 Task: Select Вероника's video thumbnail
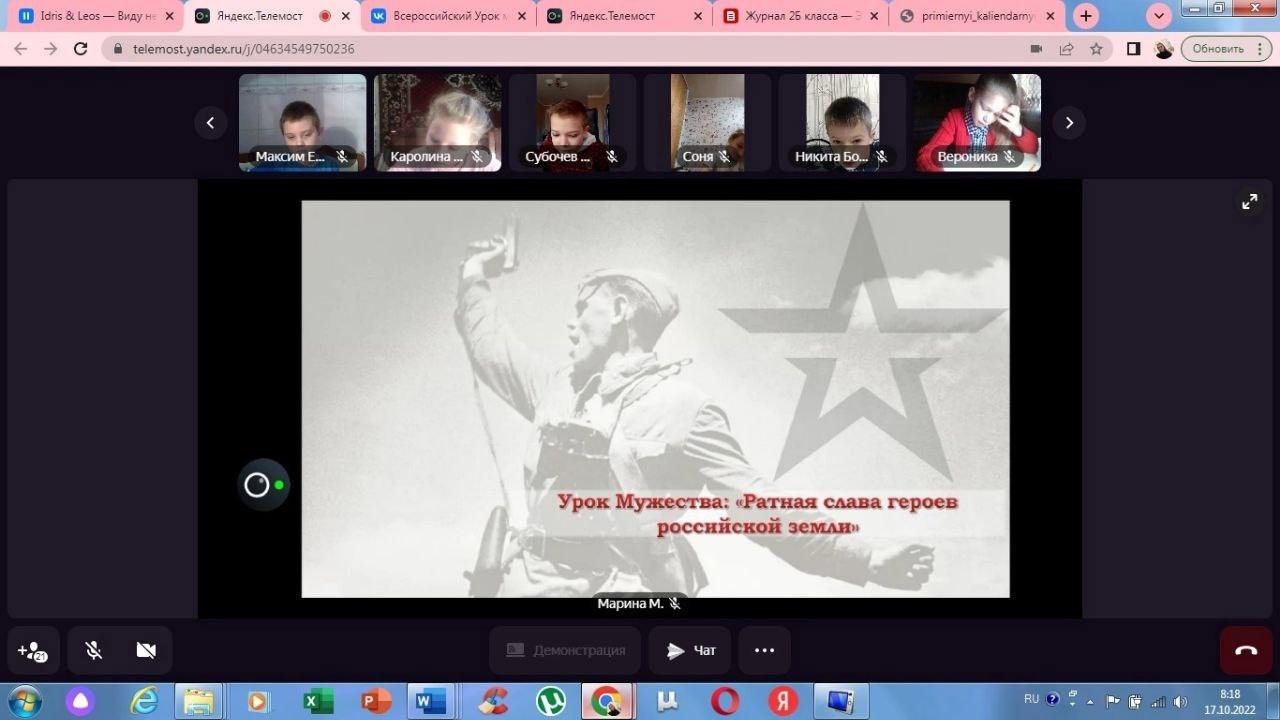pyautogui.click(x=977, y=122)
